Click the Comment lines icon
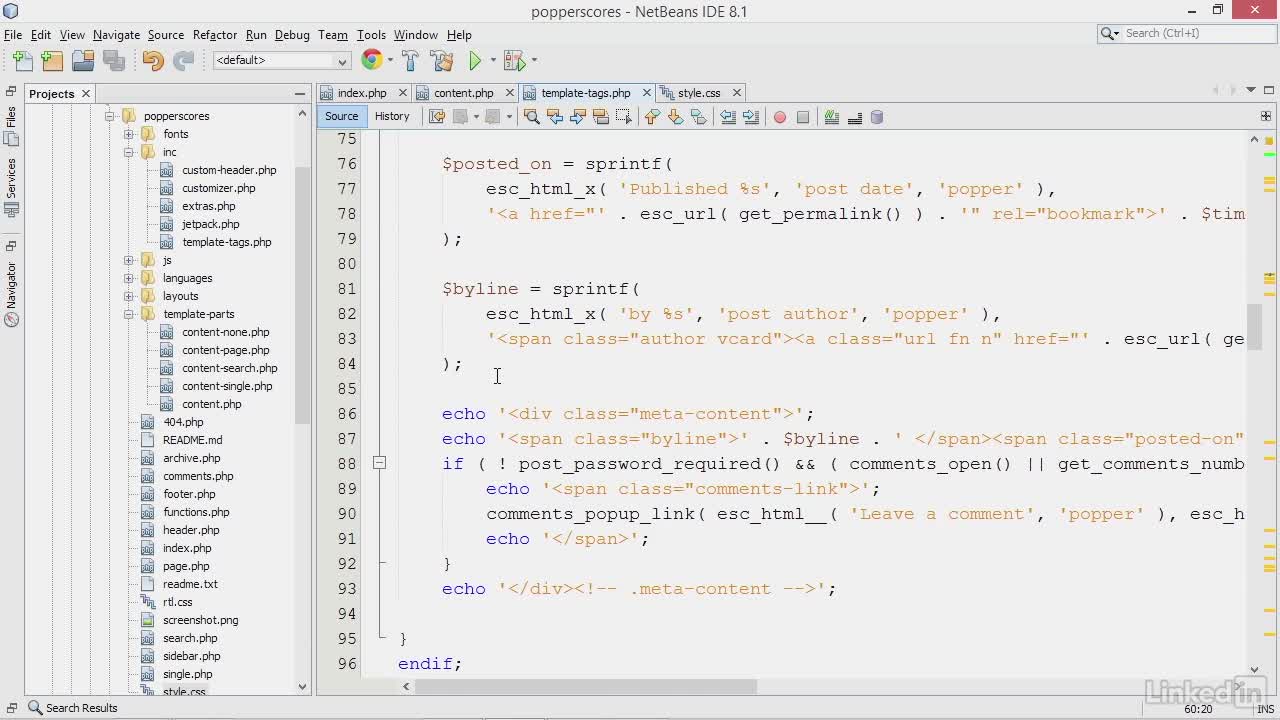This screenshot has width=1280, height=720. click(831, 117)
